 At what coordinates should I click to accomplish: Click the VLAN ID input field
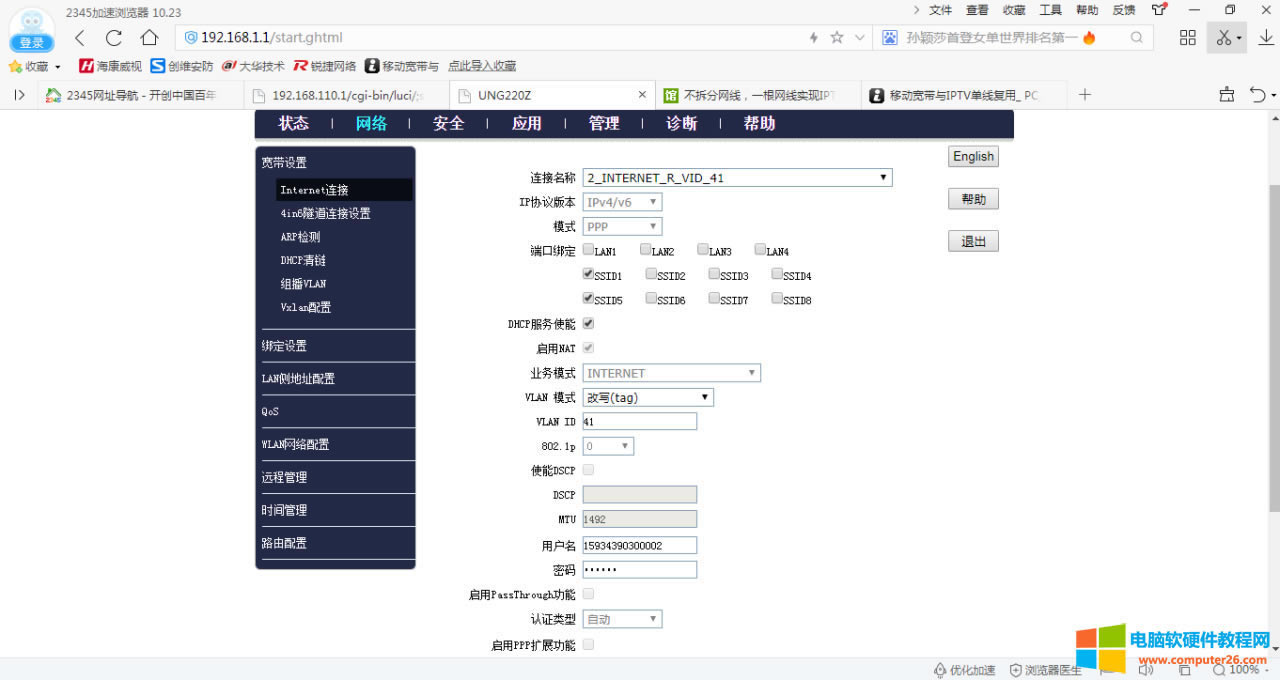click(x=639, y=422)
